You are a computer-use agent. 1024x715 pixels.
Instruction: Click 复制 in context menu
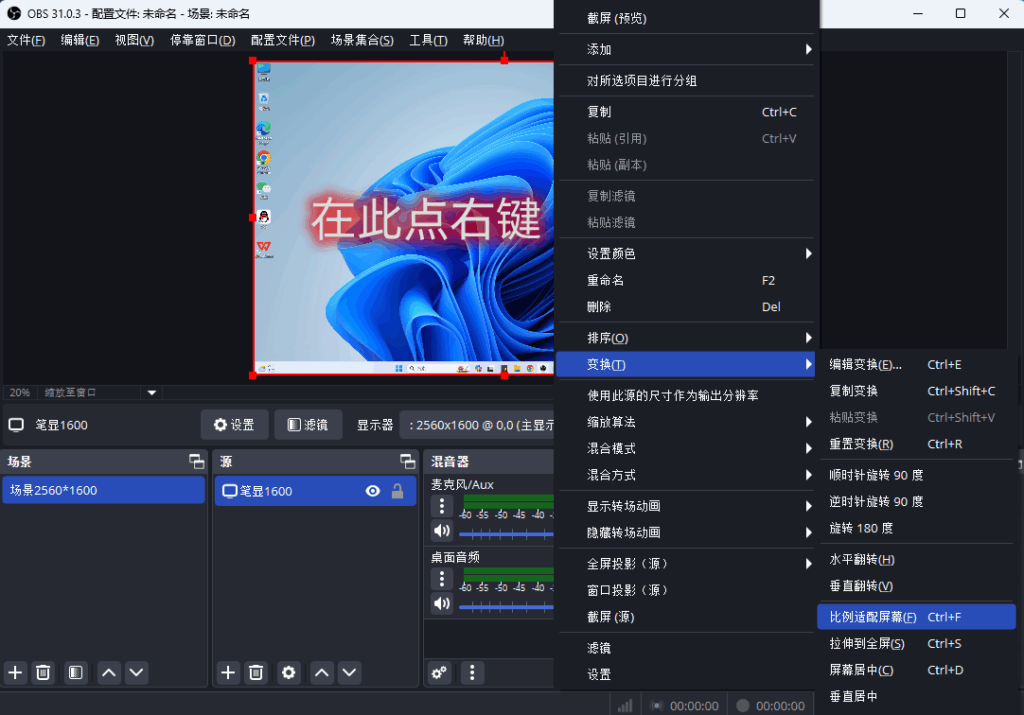(686, 112)
